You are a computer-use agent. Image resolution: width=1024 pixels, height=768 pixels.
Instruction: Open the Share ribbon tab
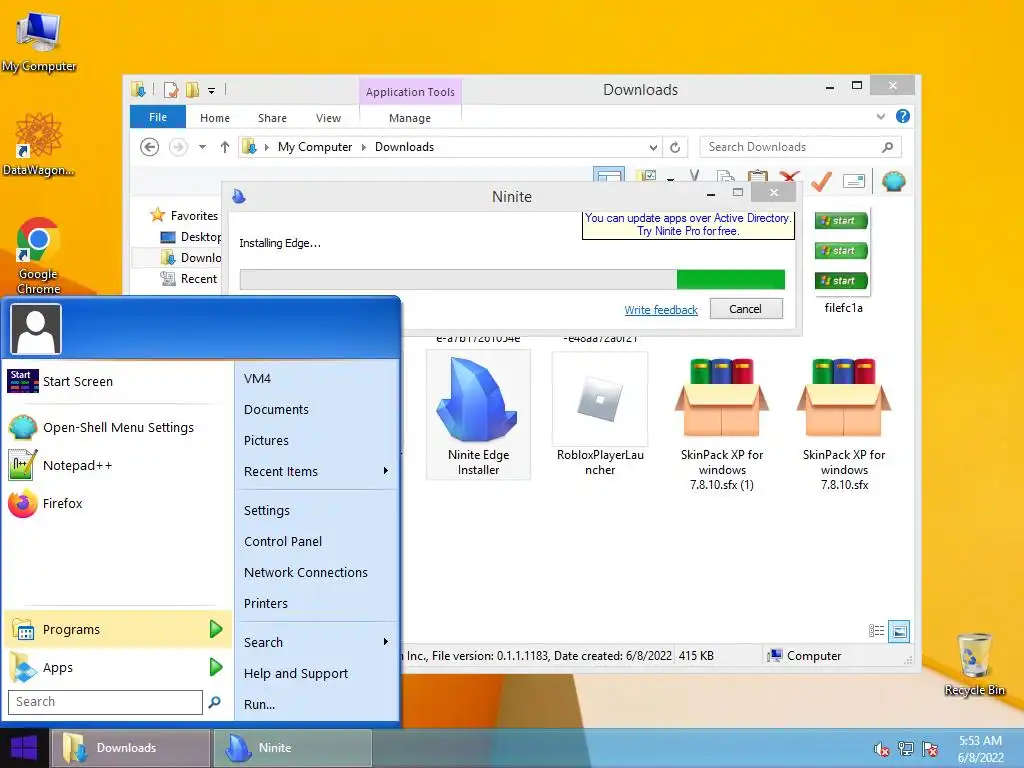coord(272,118)
